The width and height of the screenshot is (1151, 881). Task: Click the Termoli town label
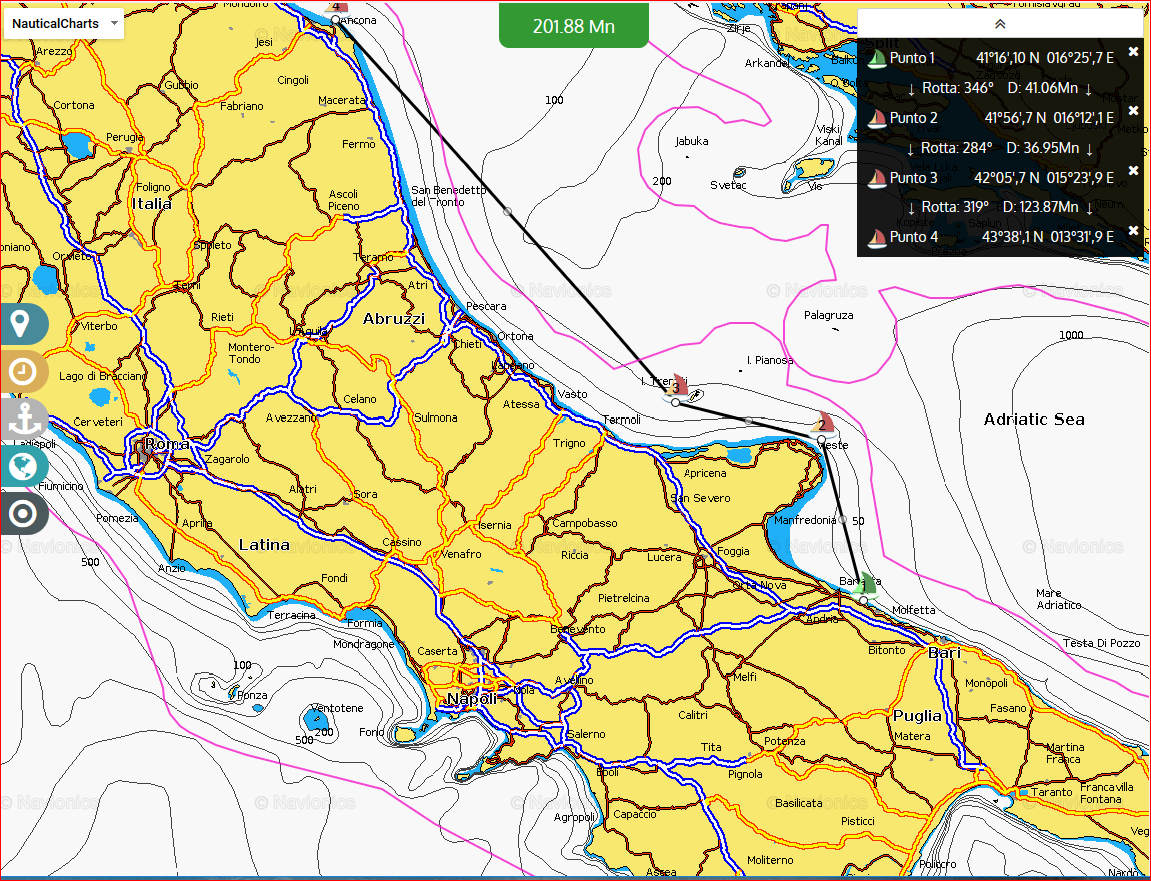pos(621,420)
